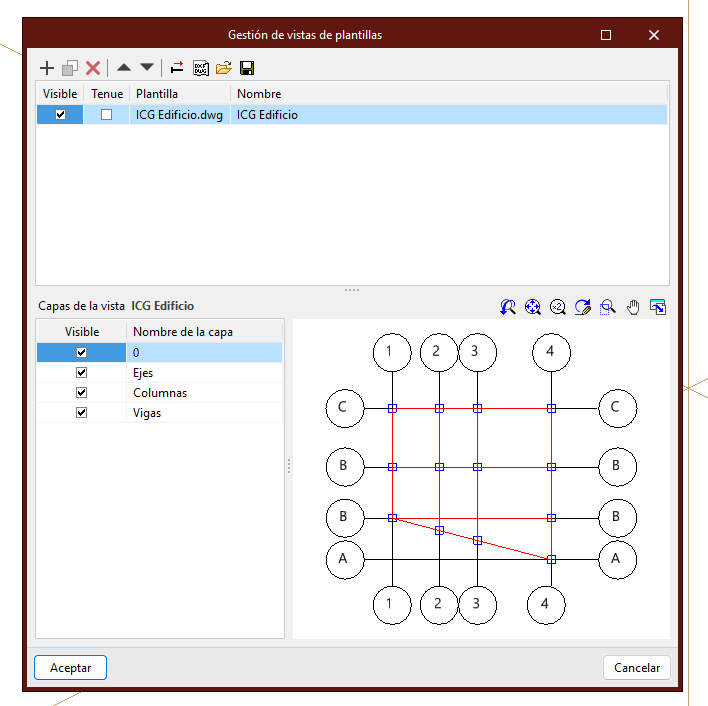Click the redraw view icon
Screen dimensions: 708x706
click(582, 307)
